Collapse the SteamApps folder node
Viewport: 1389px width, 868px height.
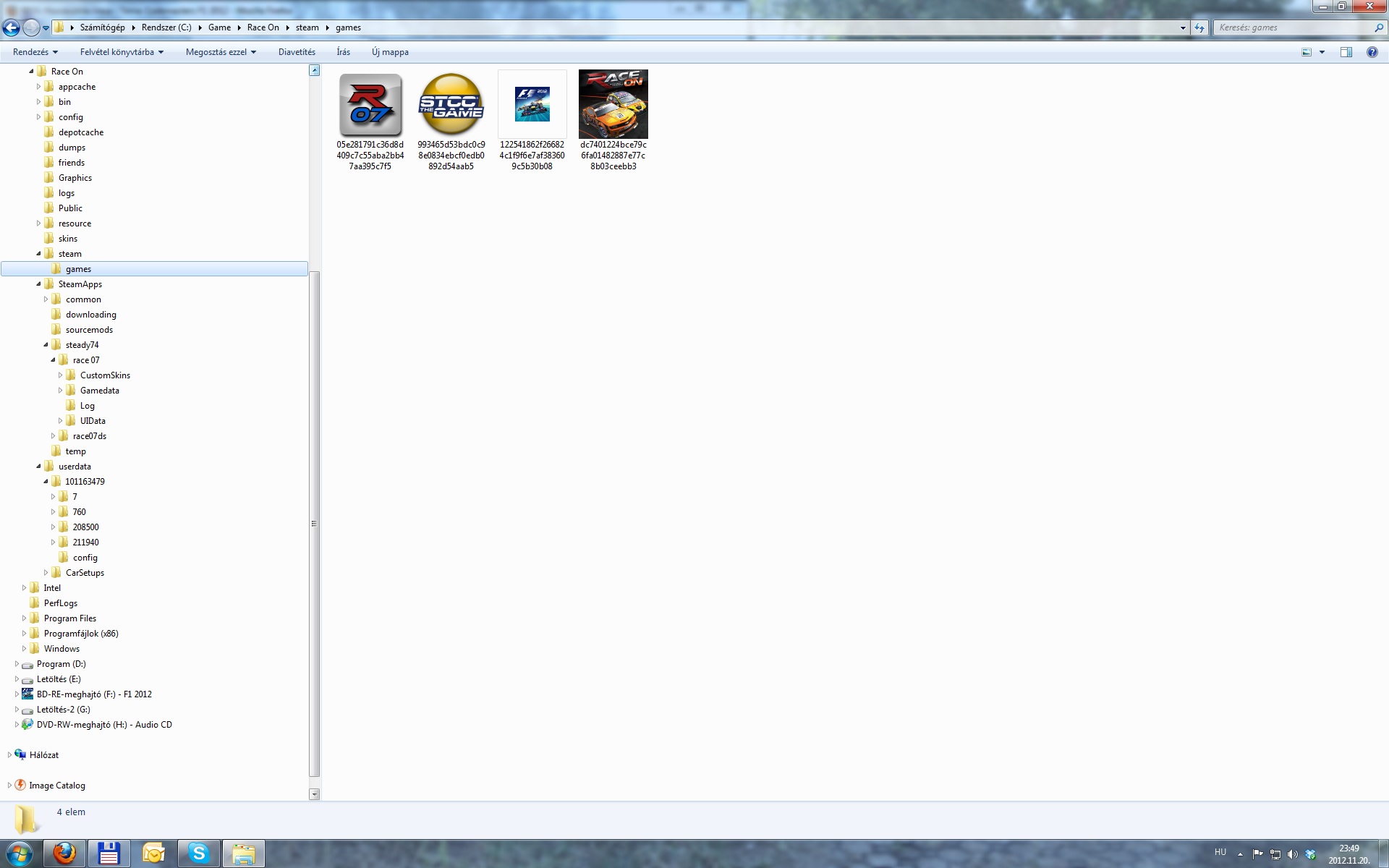(38, 284)
